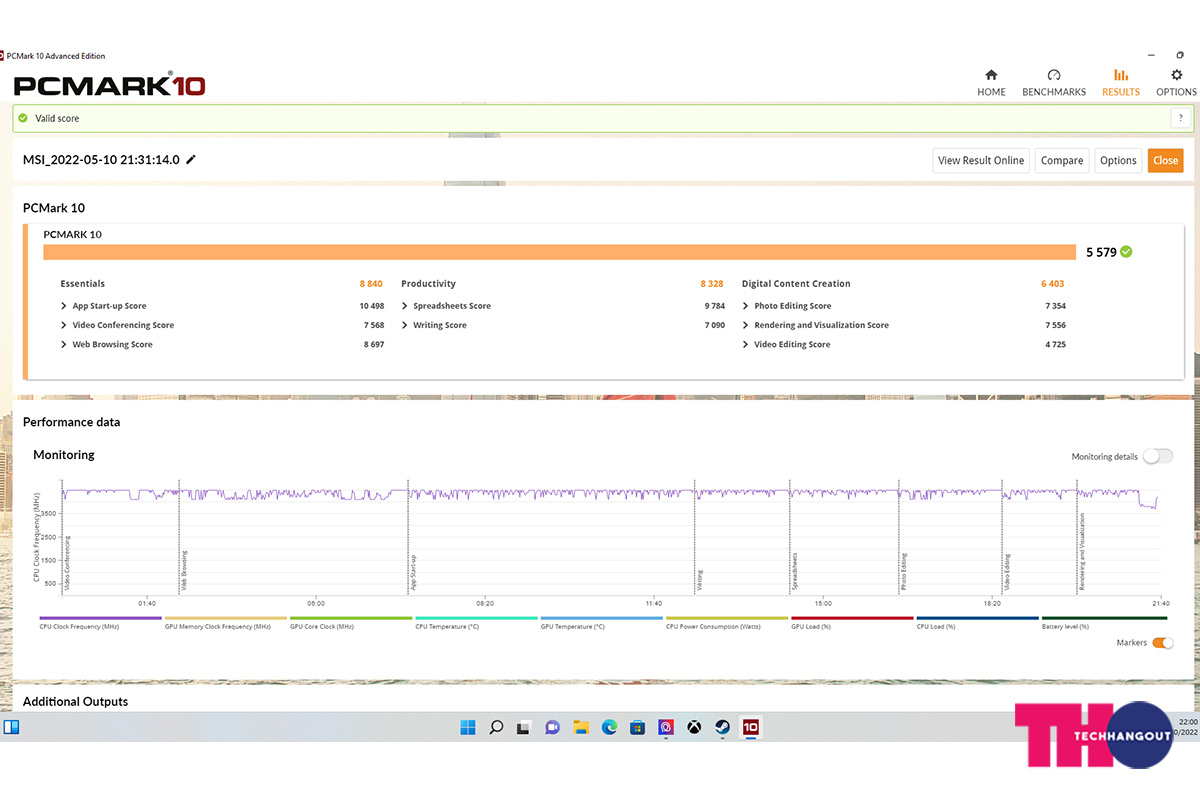Viewport: 1200px width, 801px height.
Task: Expand App Start-up Score row
Action: click(64, 306)
